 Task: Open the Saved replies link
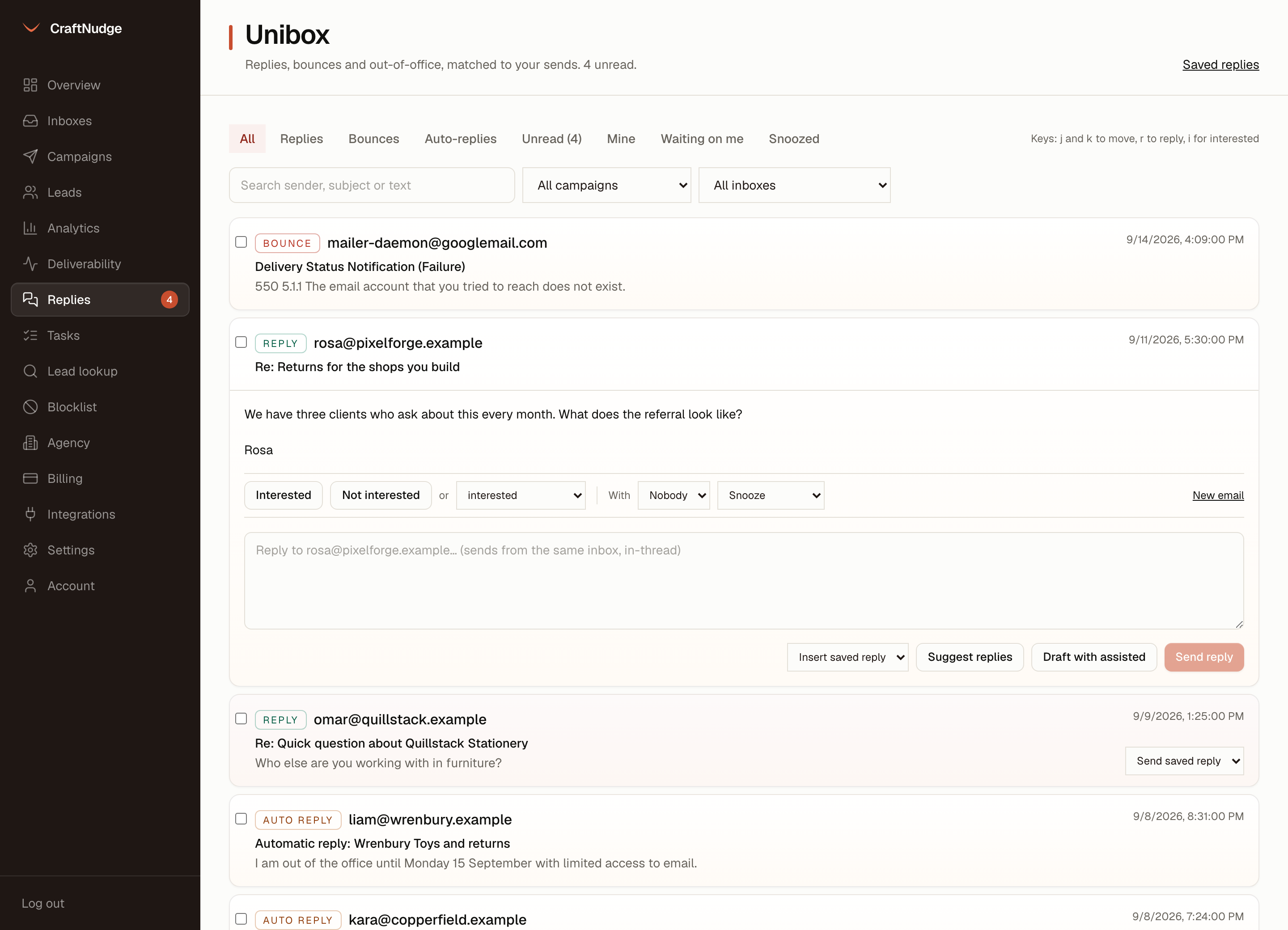pyautogui.click(x=1220, y=65)
